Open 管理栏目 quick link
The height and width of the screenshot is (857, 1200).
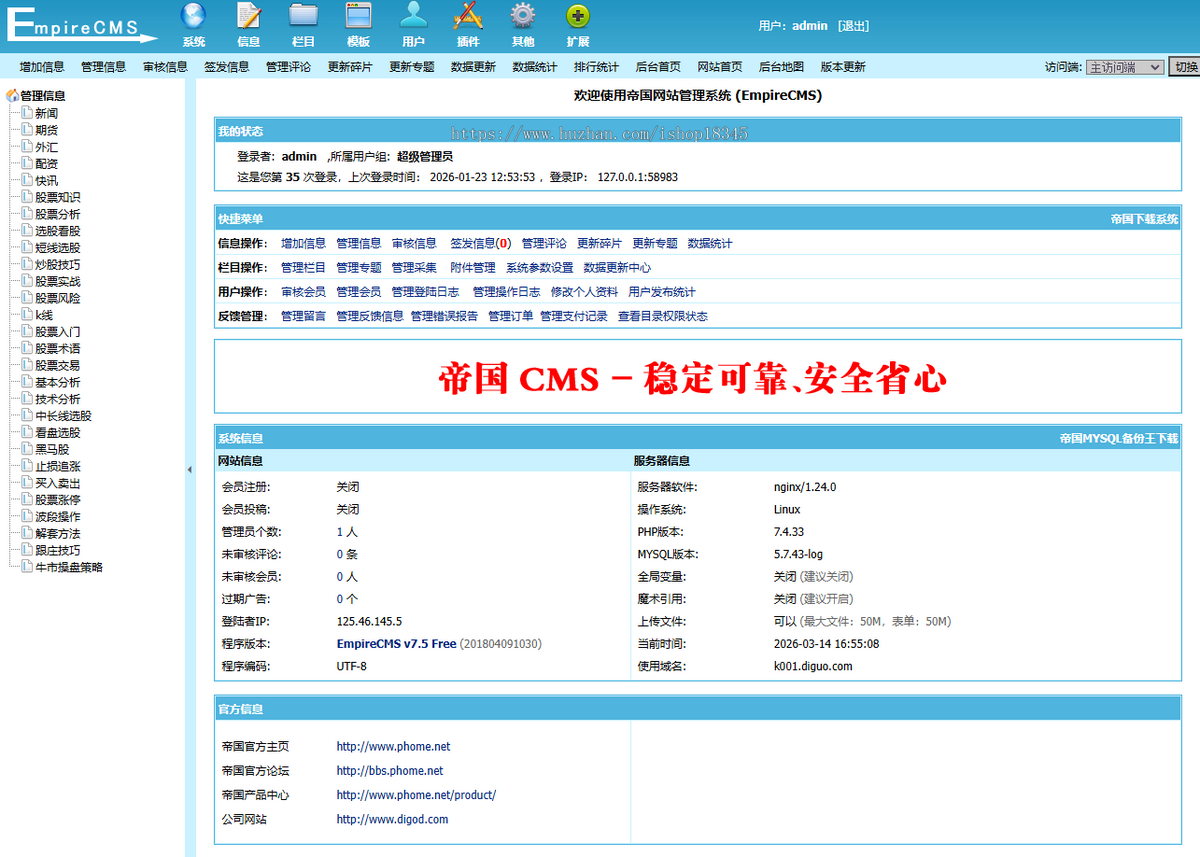303,268
